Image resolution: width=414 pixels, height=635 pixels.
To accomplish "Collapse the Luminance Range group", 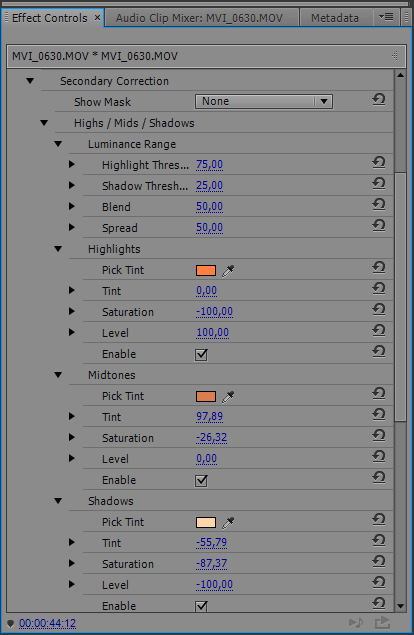I will pyautogui.click(x=58, y=144).
